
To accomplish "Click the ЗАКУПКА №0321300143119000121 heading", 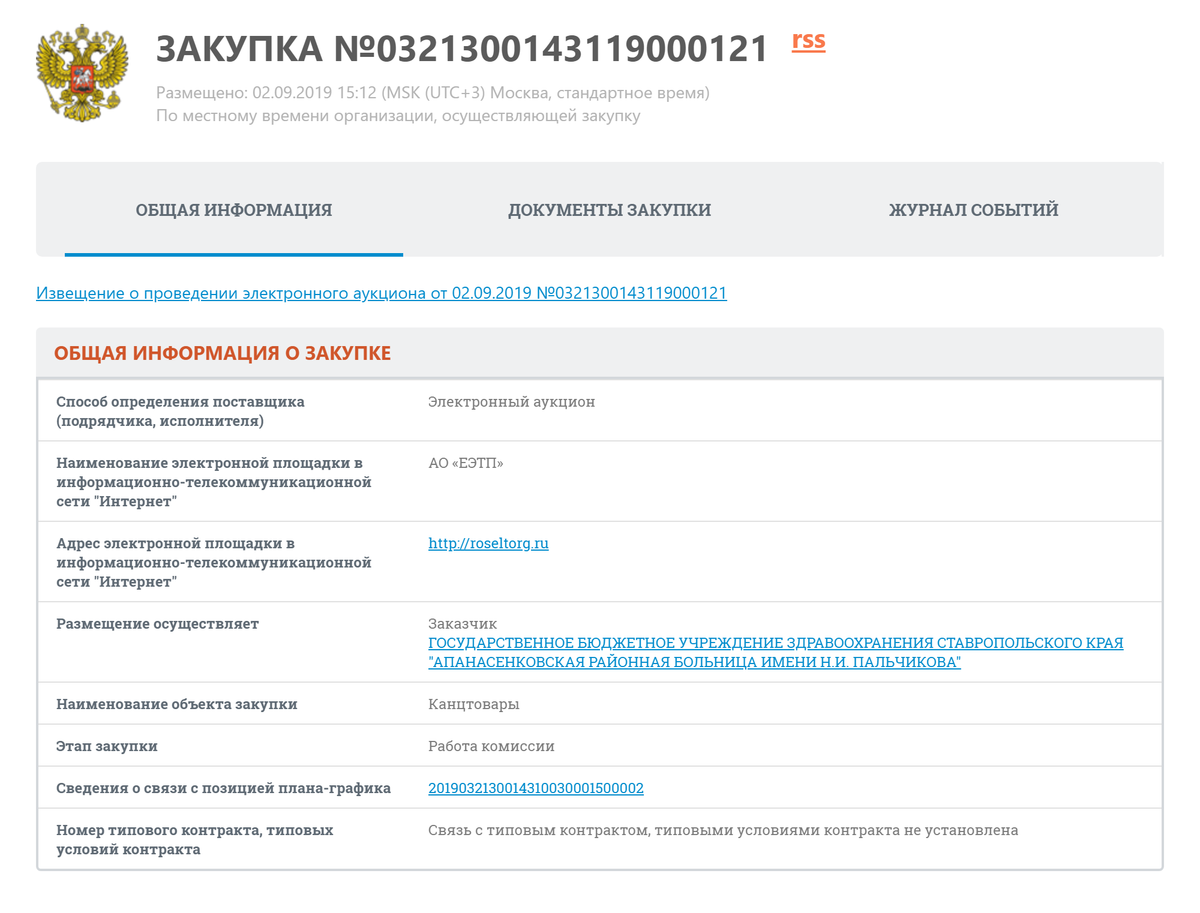I will 462,48.
